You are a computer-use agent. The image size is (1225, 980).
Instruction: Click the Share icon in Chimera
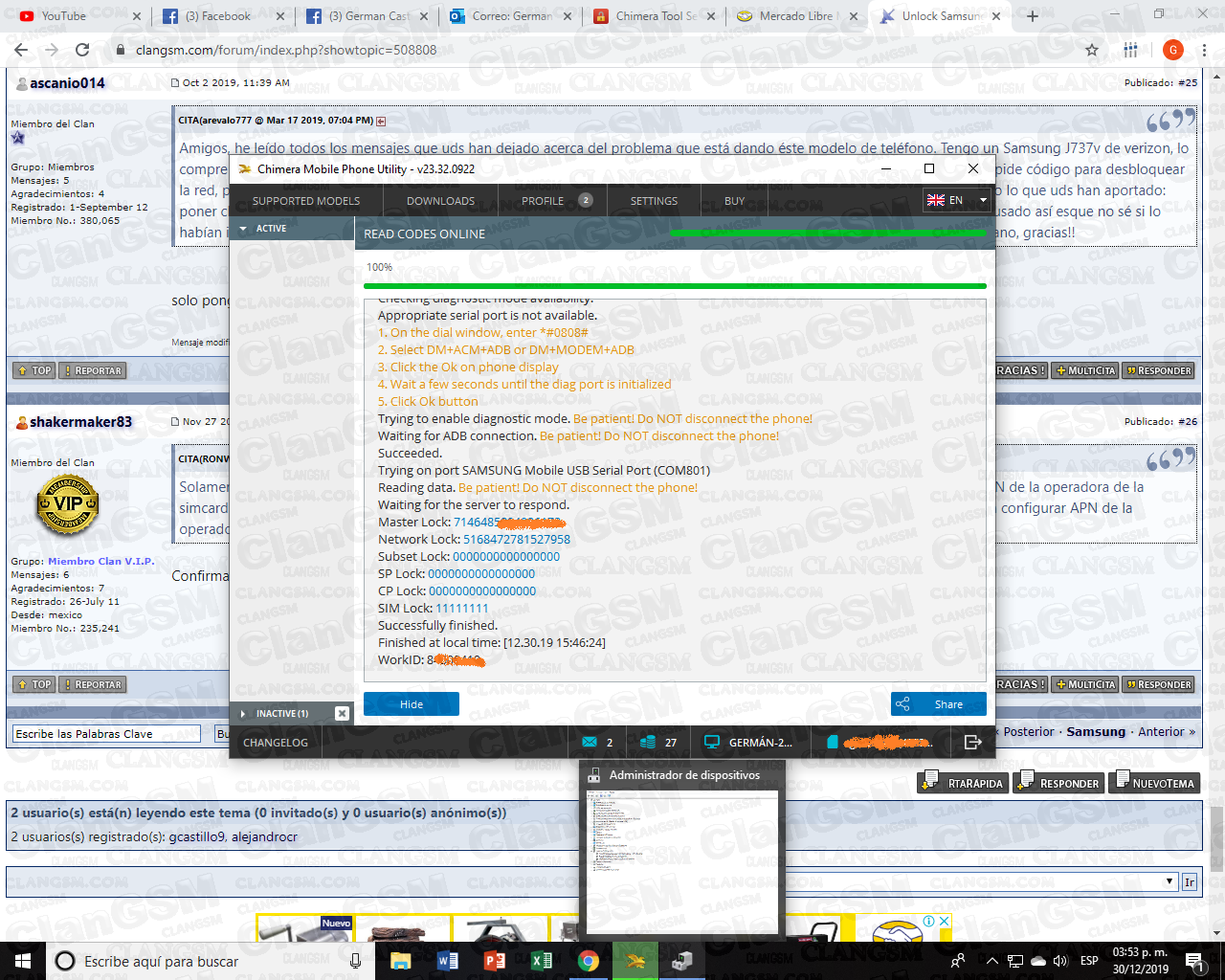click(x=902, y=704)
